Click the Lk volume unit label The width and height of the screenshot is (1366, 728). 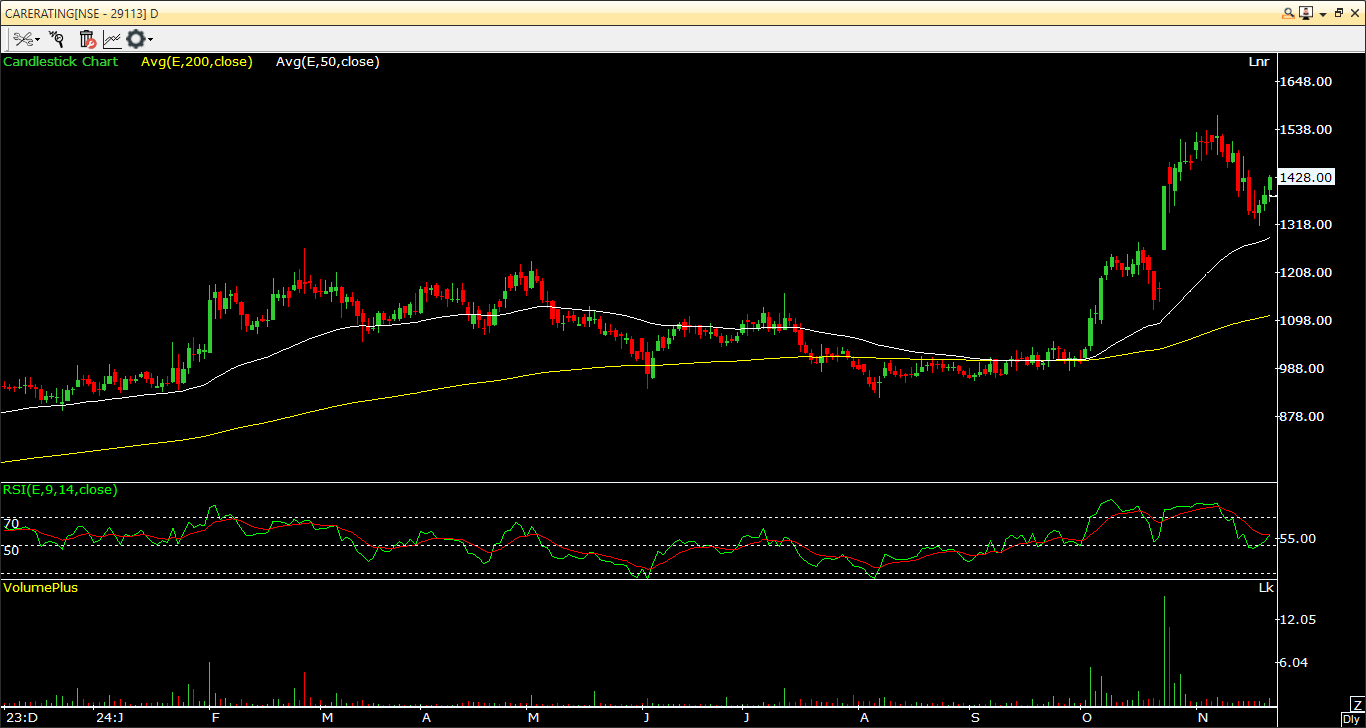coord(1266,587)
